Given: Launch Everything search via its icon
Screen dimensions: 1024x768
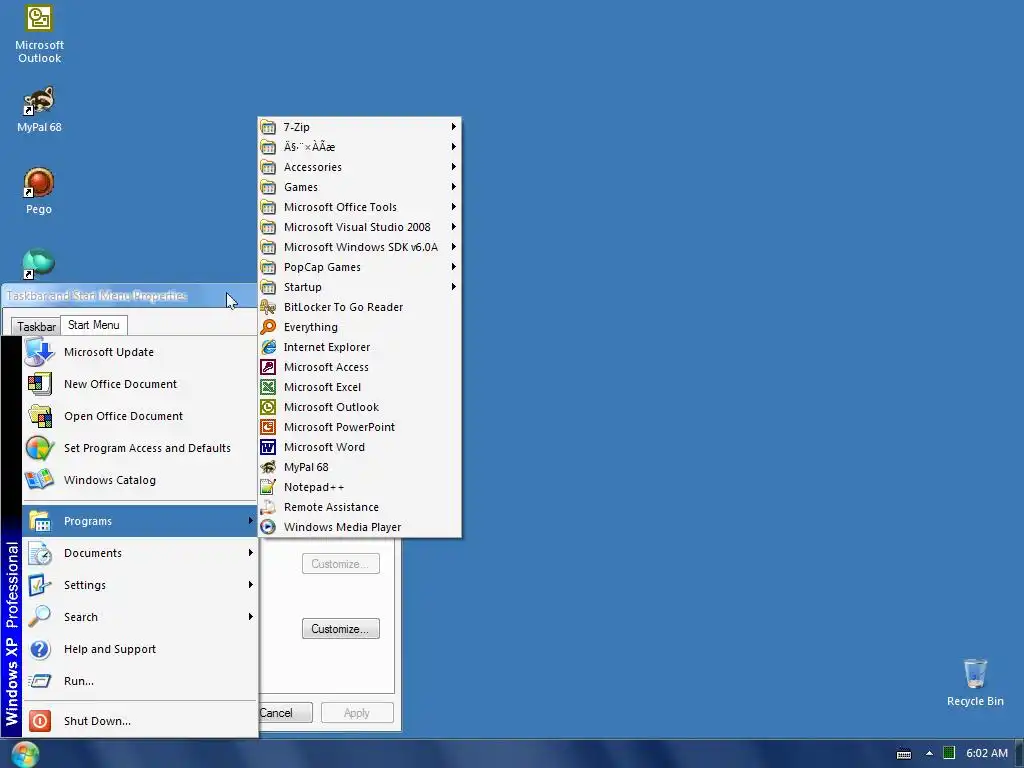Looking at the screenshot, I should tap(268, 327).
